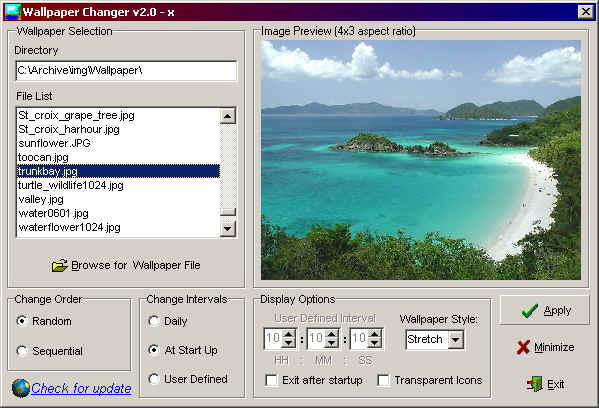Screen dimensions: 599x408
Task: Decrease the SS seconds spinner value
Action: coord(375,343)
